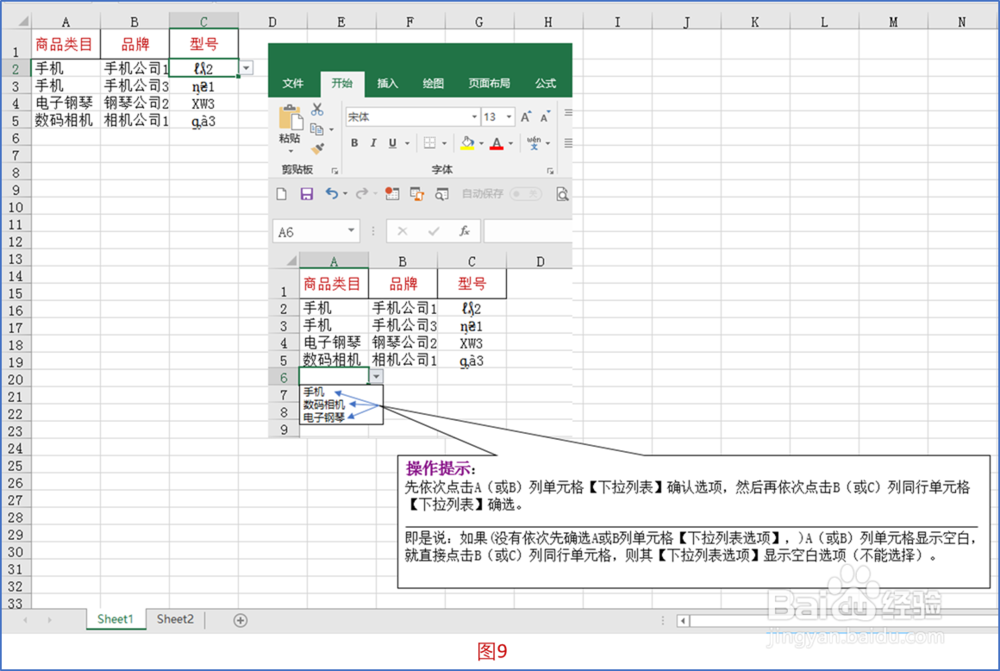Toggle Underline formatting

392,143
